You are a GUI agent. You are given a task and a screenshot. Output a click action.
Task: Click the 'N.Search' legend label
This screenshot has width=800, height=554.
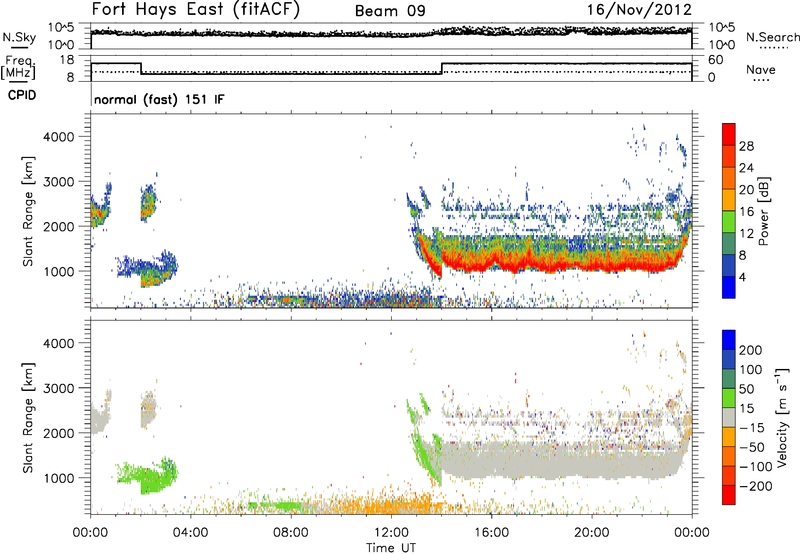point(772,37)
